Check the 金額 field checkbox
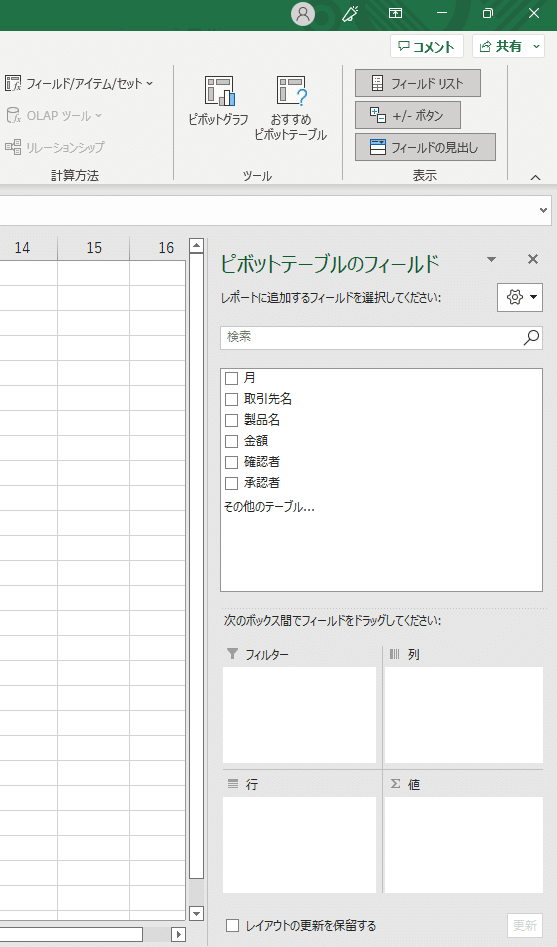Image resolution: width=557 pixels, height=947 pixels. (x=231, y=441)
